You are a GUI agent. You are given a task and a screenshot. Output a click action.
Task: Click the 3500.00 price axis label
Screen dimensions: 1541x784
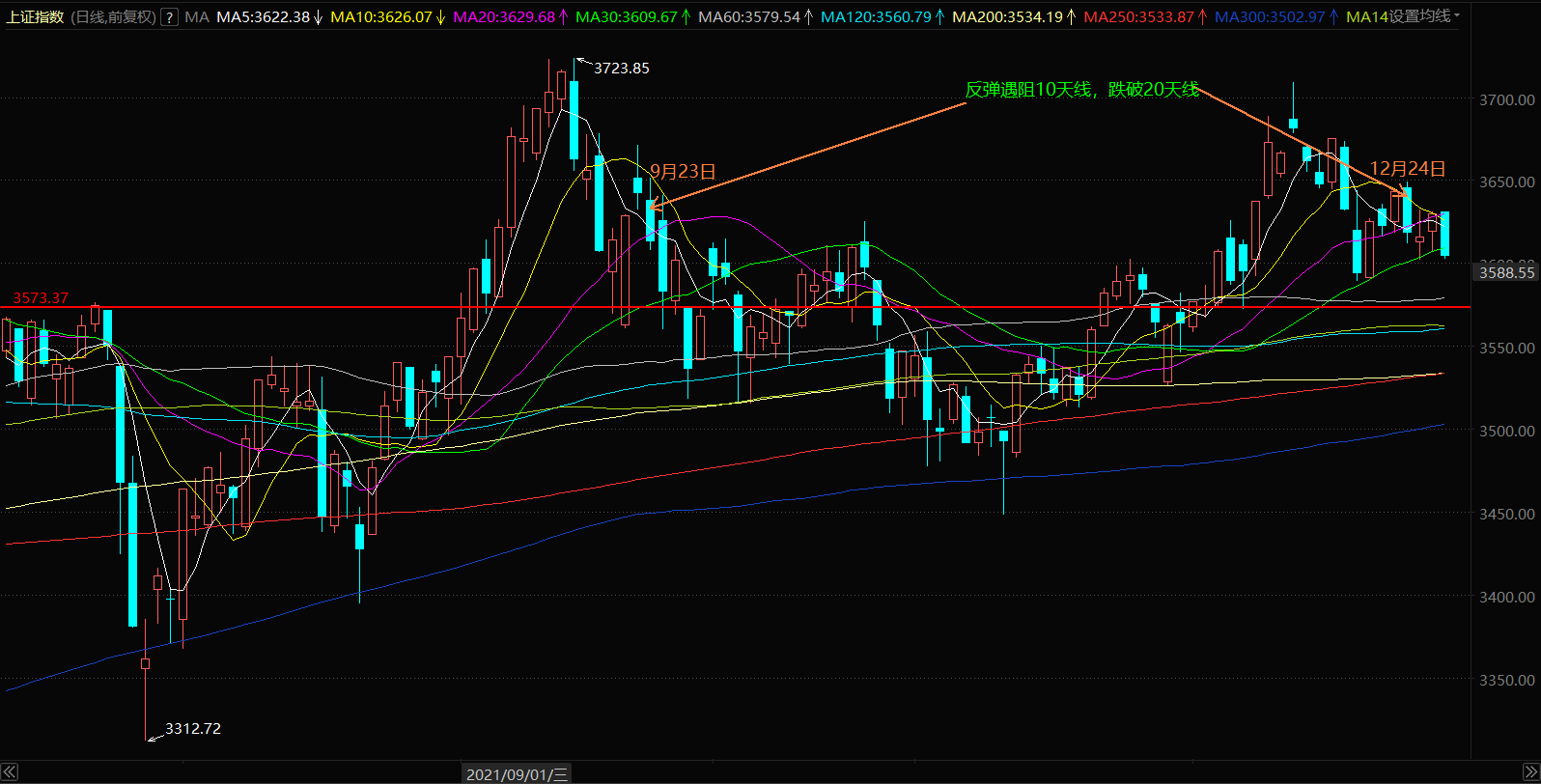pyautogui.click(x=1507, y=432)
